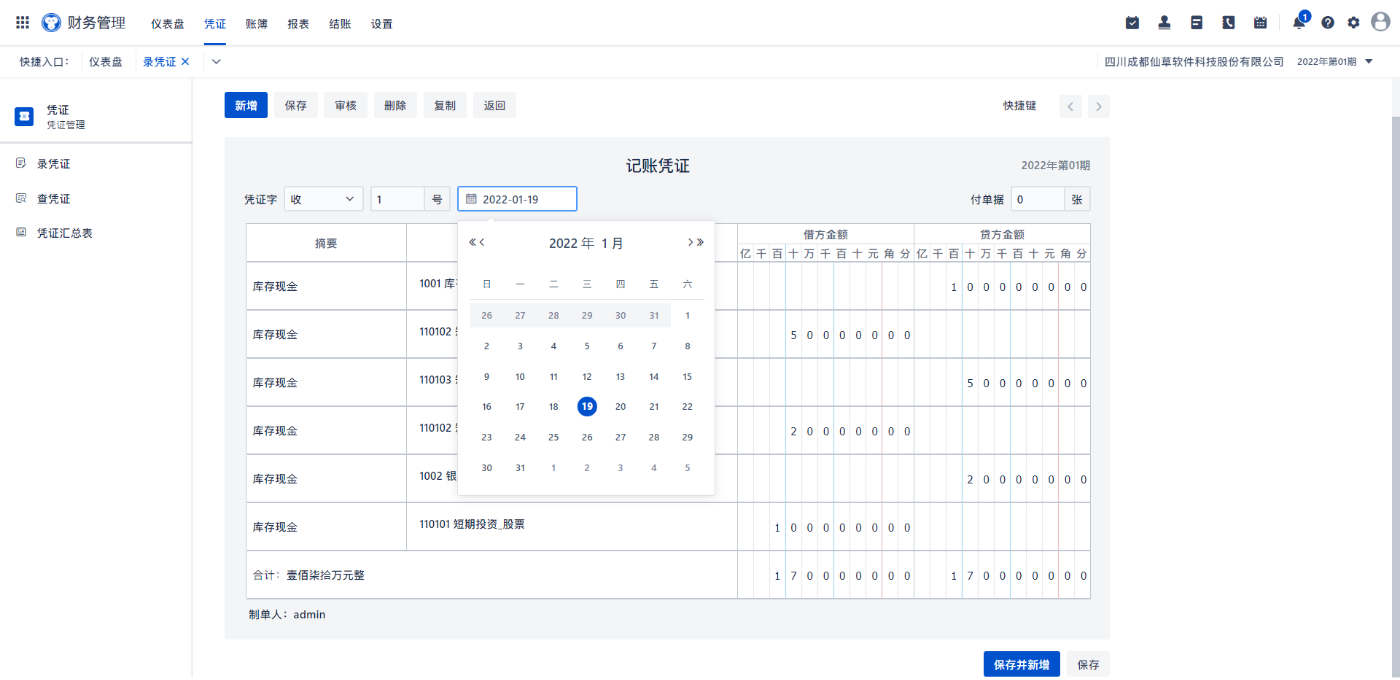Screen dimensions: 1400x680
Task: Go to the next voucher arrow
Action: (x=1099, y=106)
